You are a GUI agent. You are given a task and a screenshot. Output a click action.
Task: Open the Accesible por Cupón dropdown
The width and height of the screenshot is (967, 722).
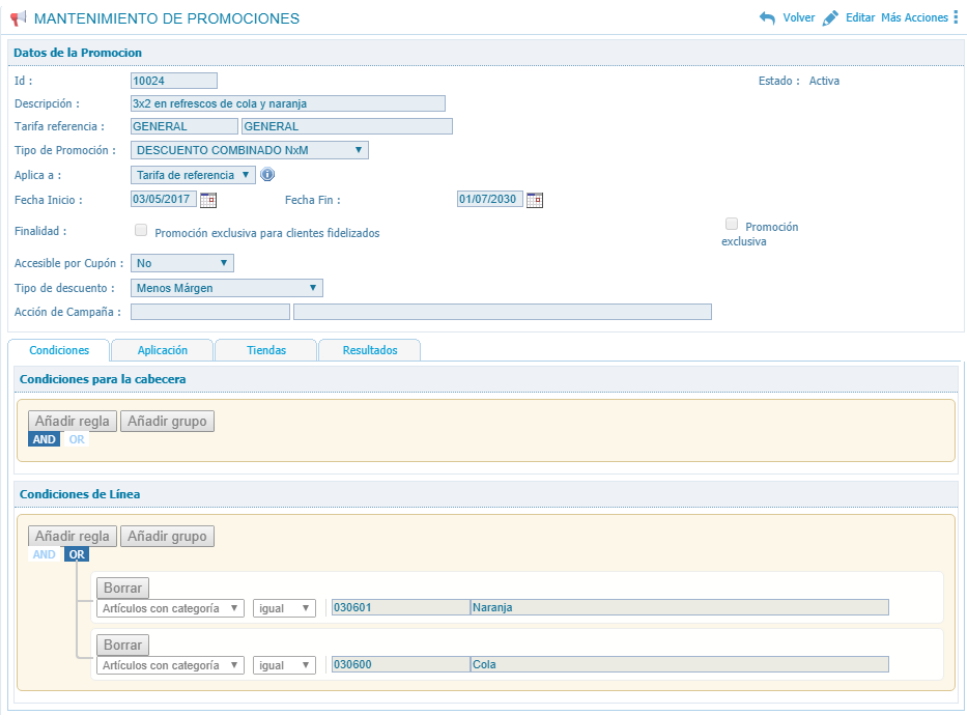pos(182,264)
